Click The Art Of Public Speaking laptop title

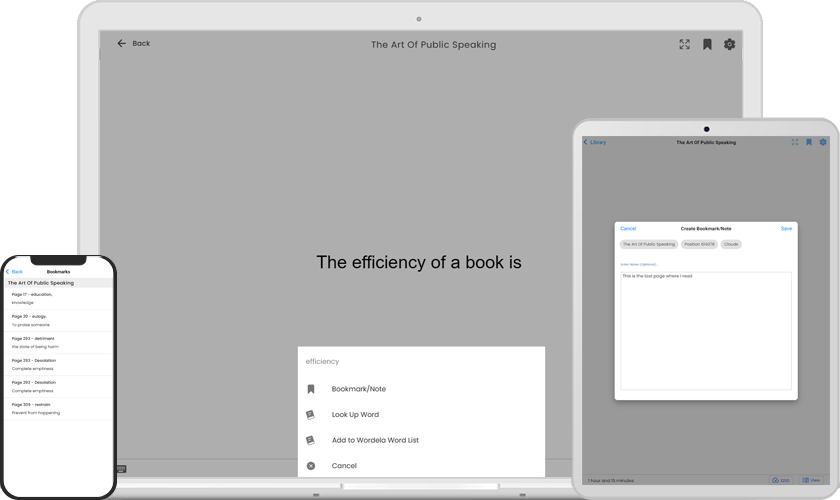[433, 44]
